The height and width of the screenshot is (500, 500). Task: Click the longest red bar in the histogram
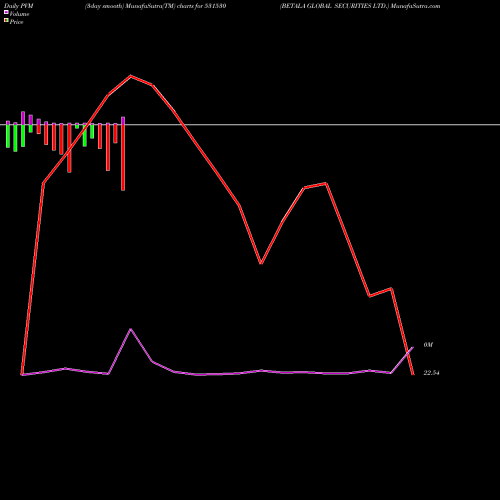123,157
